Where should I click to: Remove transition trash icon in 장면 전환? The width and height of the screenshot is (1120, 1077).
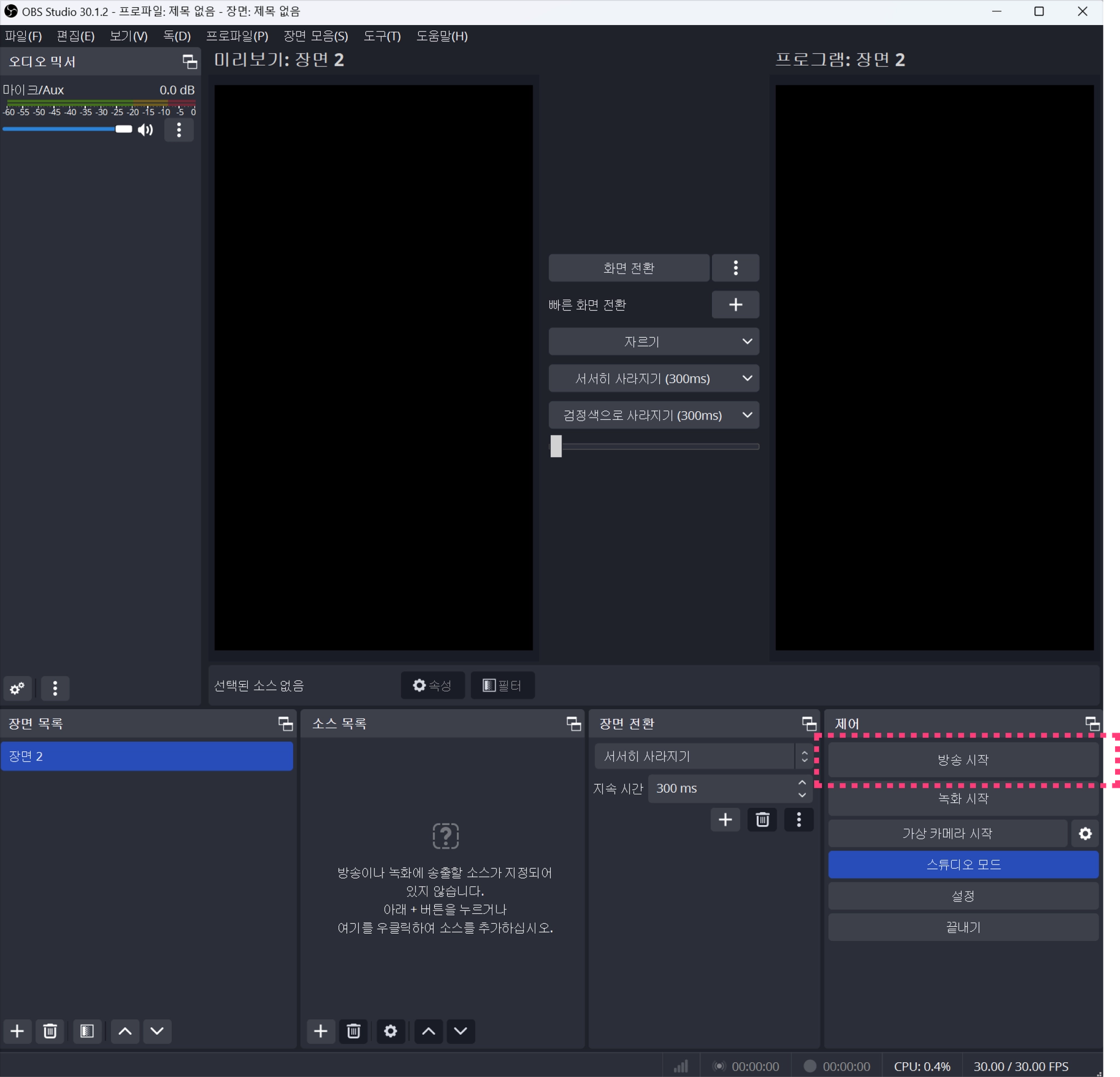(x=762, y=820)
